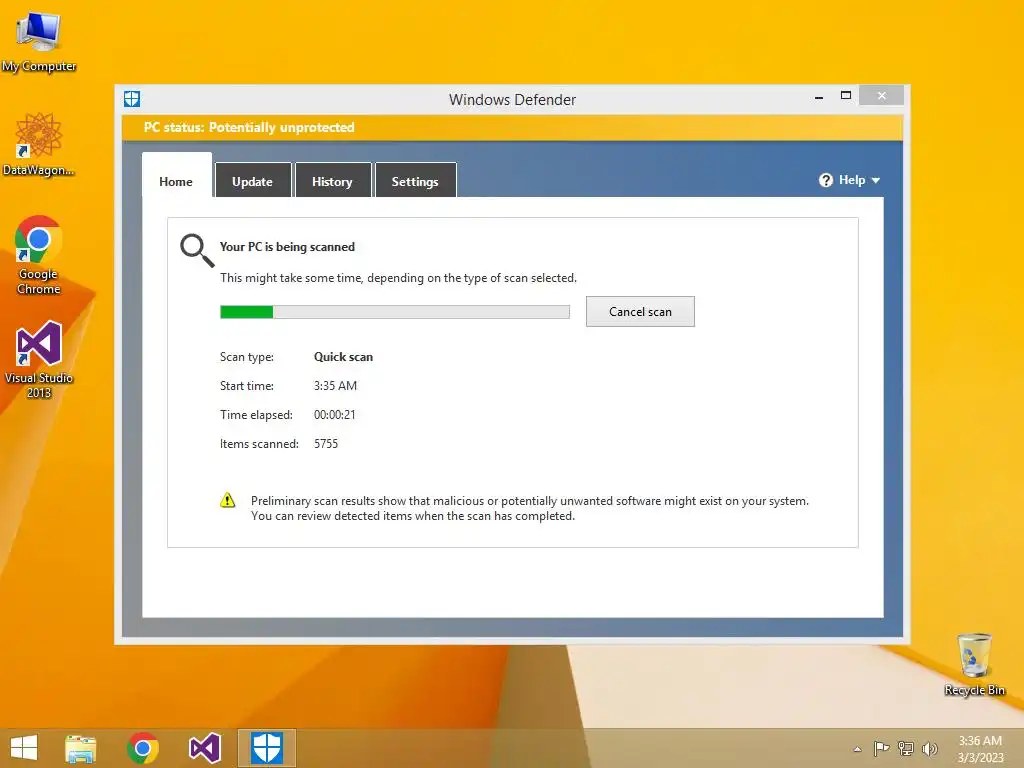
Task: Open the Settings tab
Action: [x=415, y=182]
